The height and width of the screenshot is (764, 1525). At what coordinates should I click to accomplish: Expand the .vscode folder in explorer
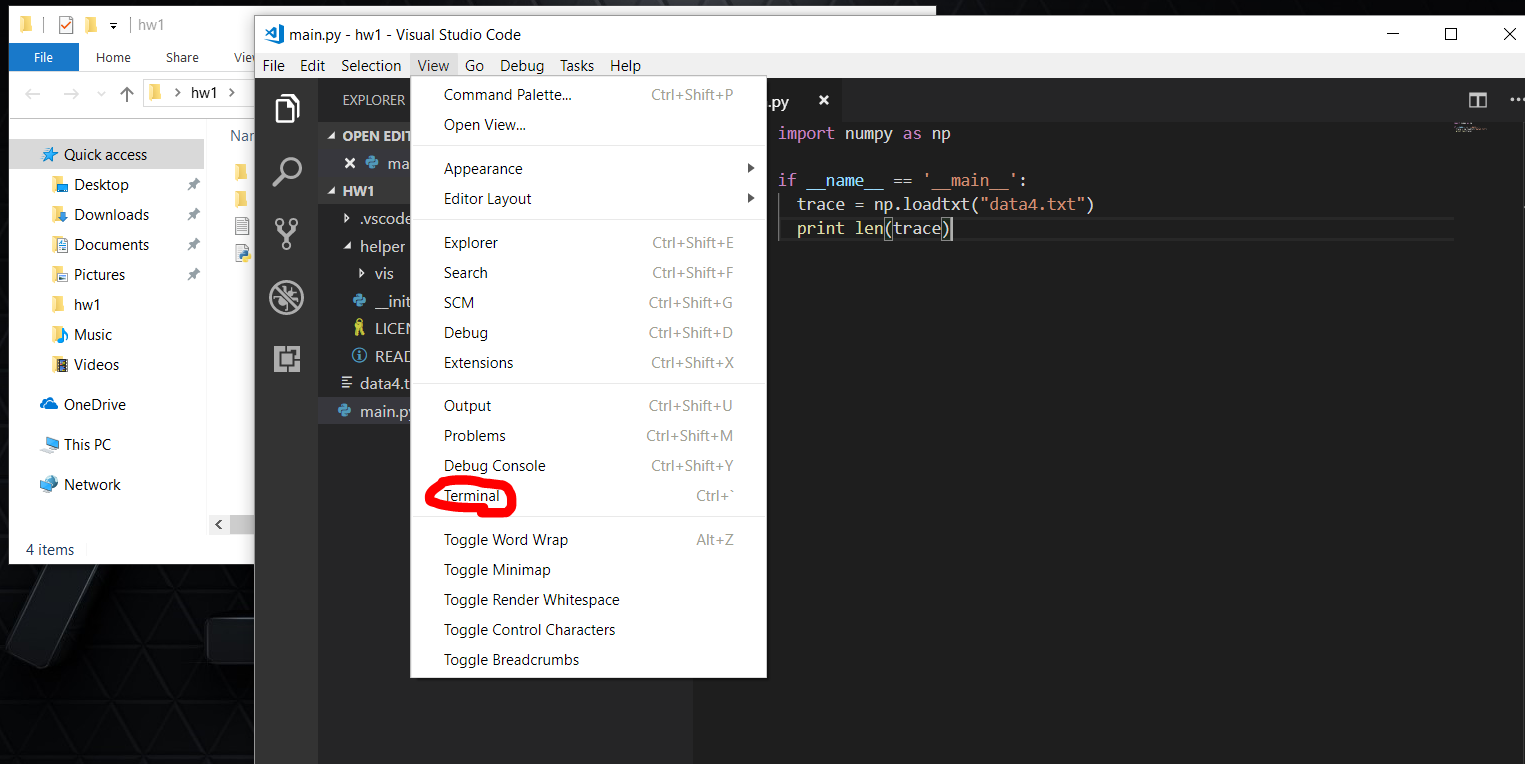[x=378, y=218]
